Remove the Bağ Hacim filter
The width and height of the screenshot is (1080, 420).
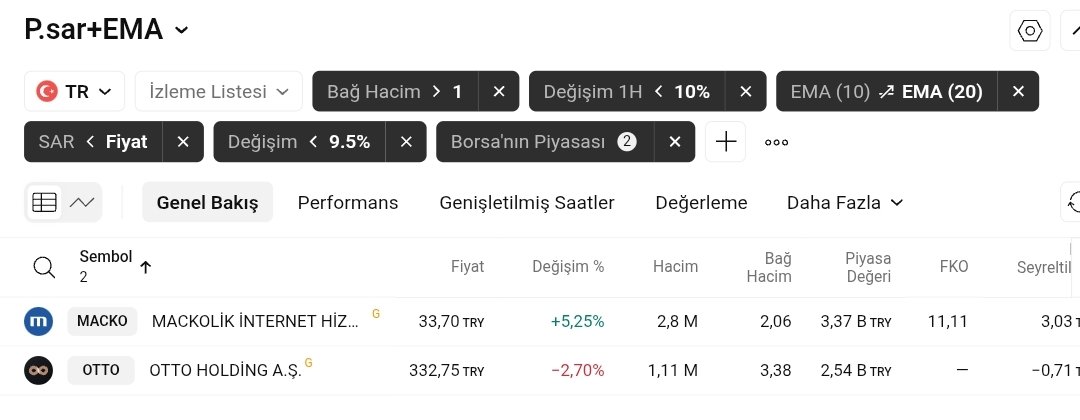[x=498, y=92]
